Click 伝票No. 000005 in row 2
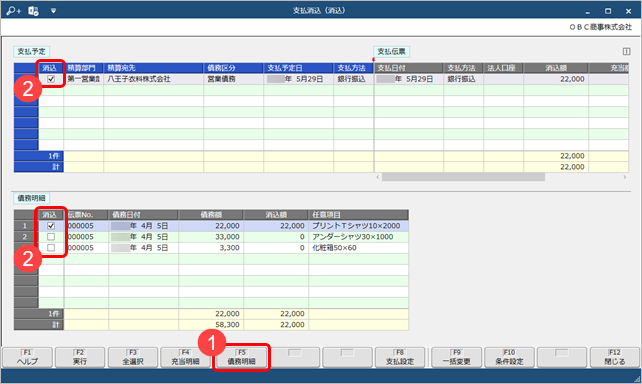Screen dimensions: 642x384 pyautogui.click(x=86, y=237)
